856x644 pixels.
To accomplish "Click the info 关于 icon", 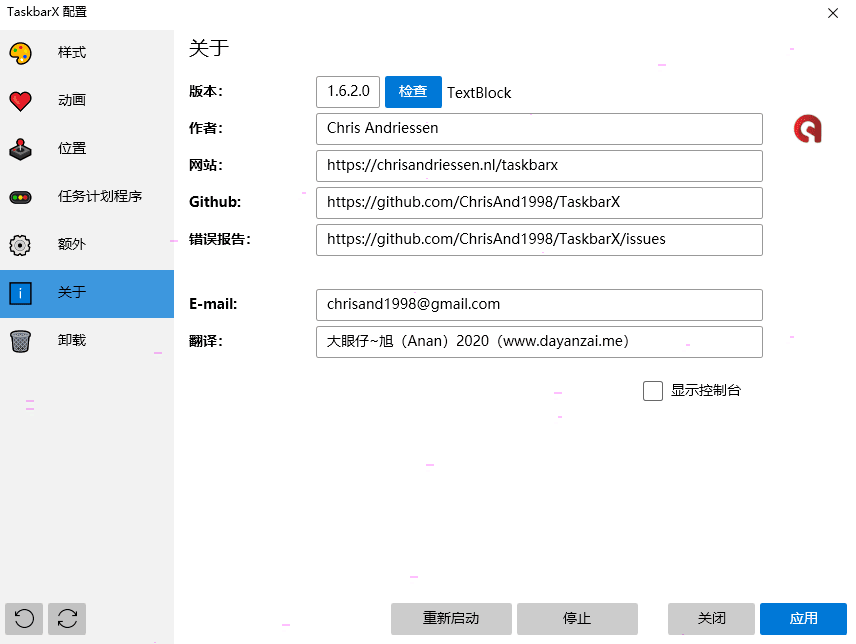I will pyautogui.click(x=20, y=293).
